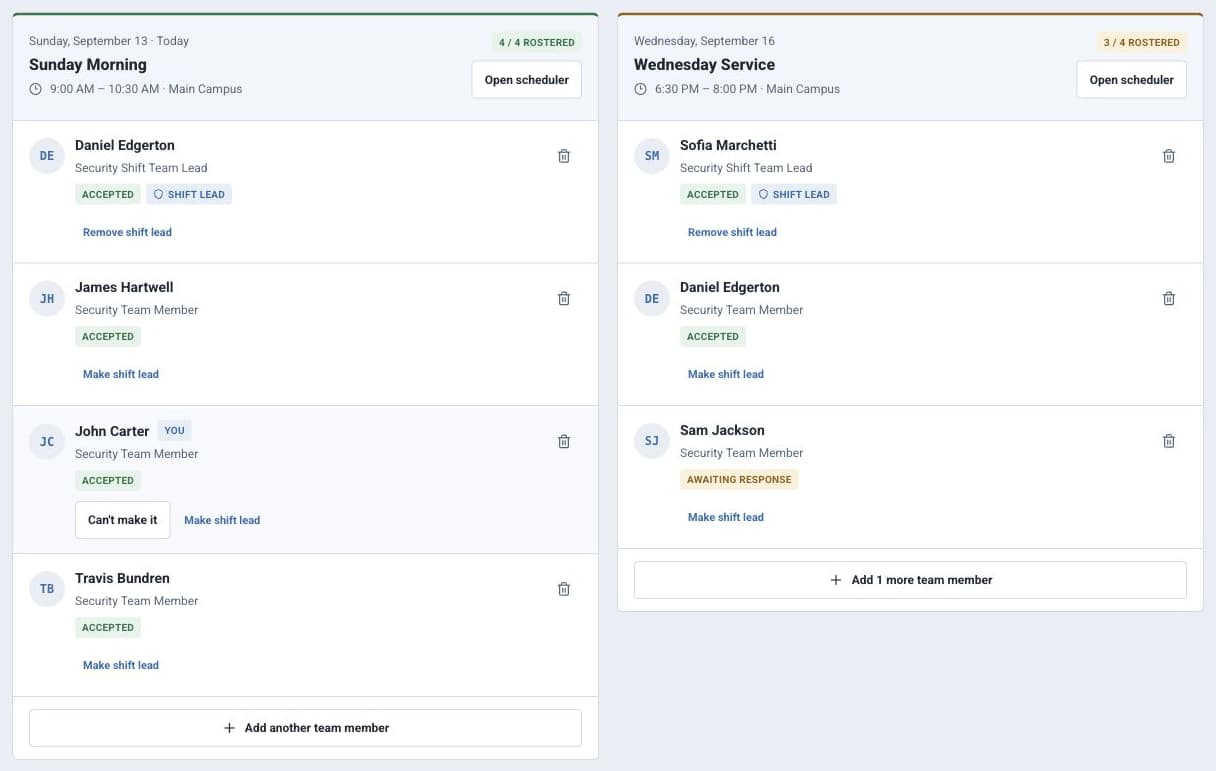Click "9:00 AM – 10:30 AM · Main Campus" text
1216x771 pixels.
coord(146,89)
